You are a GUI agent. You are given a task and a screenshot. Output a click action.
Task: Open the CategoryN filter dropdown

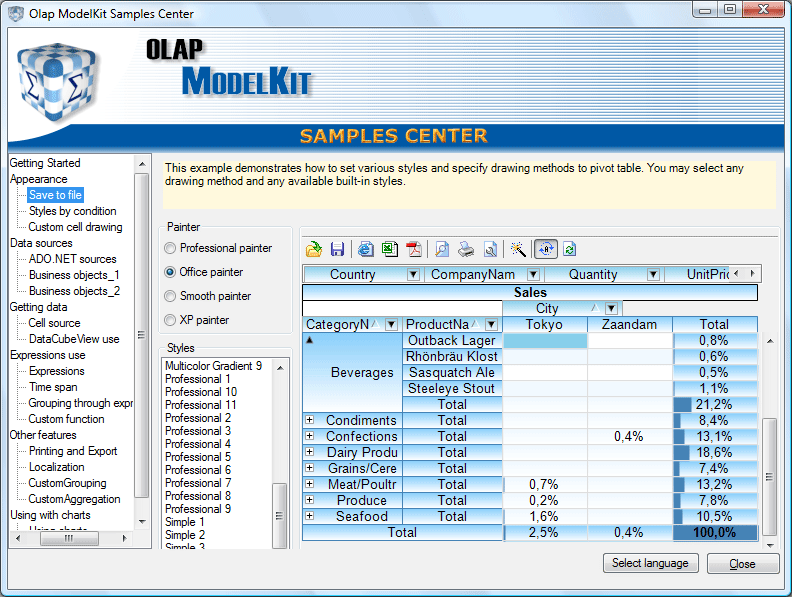[x=391, y=324]
